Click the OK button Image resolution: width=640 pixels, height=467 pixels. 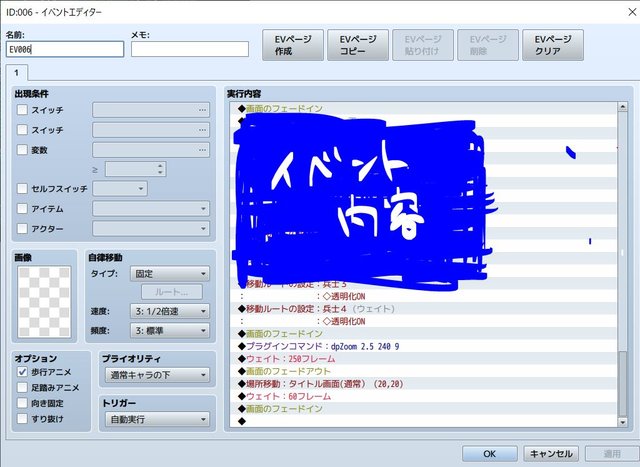tap(490, 454)
